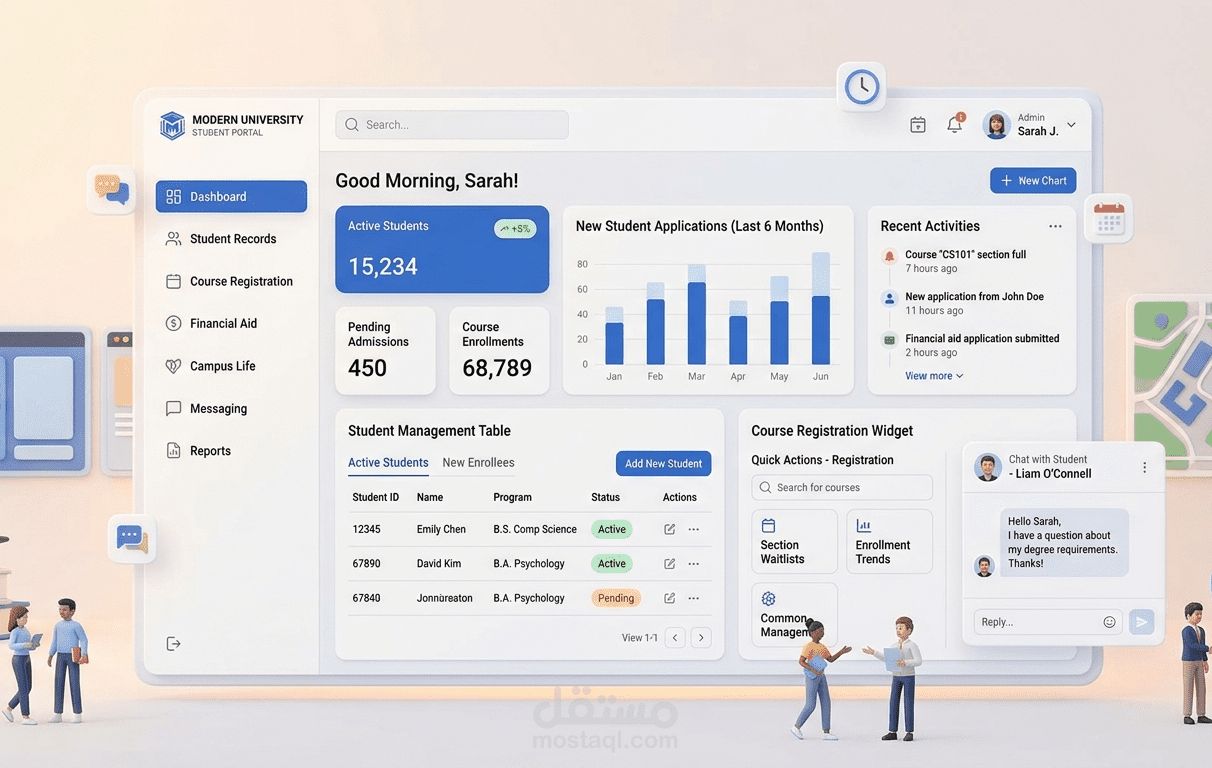
Task: Open more options for Emily Chen
Action: pos(693,530)
